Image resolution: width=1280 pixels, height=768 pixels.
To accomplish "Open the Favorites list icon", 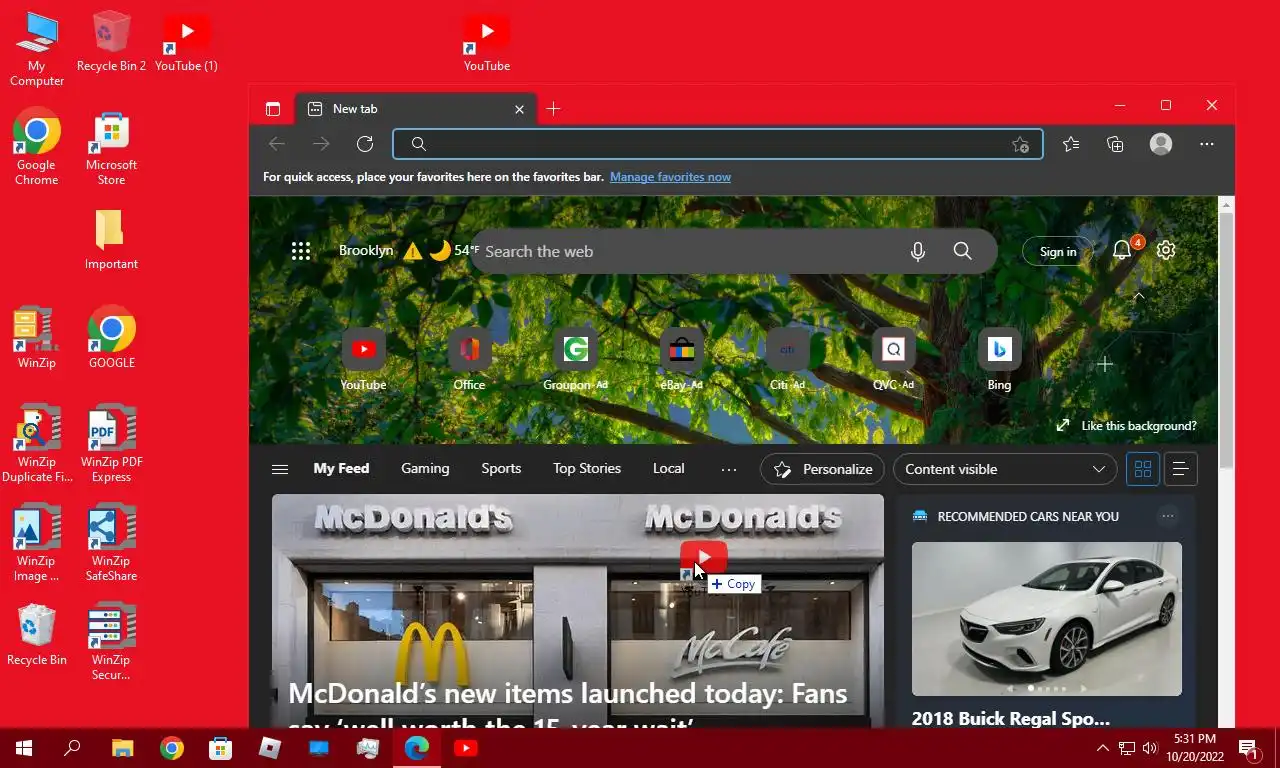I will coord(1071,144).
